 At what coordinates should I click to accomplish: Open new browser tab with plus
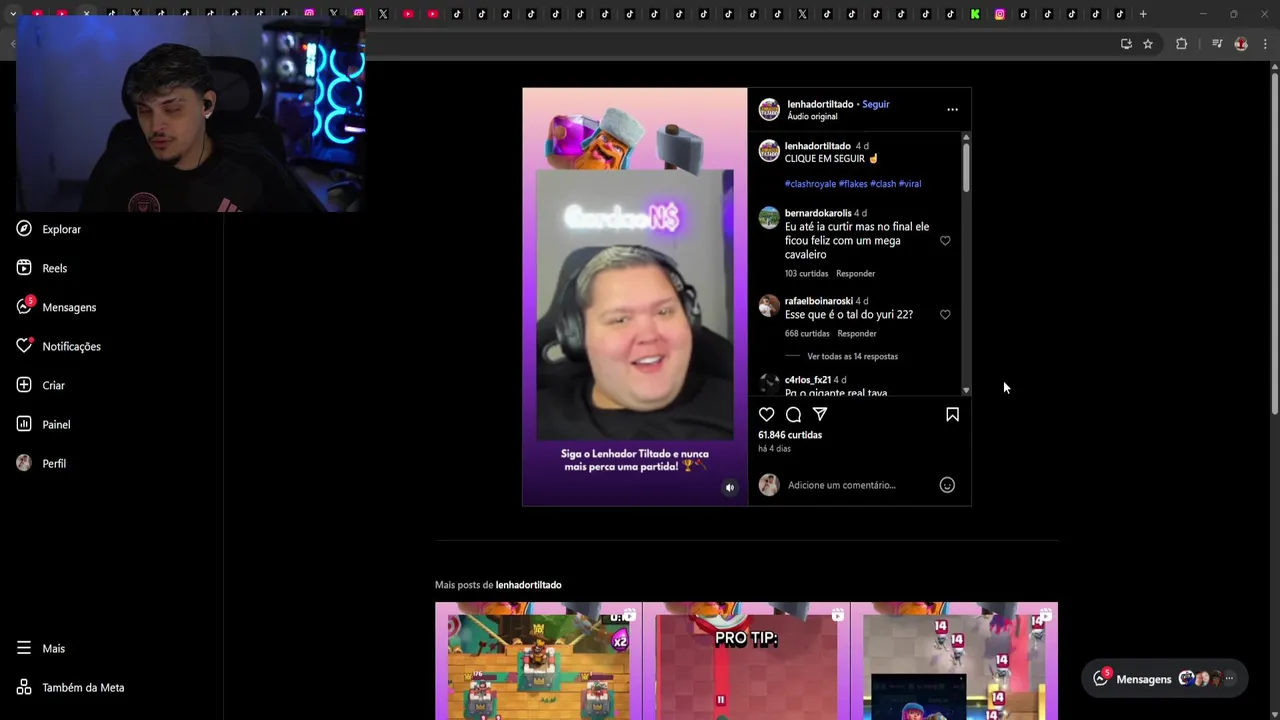click(x=1143, y=14)
